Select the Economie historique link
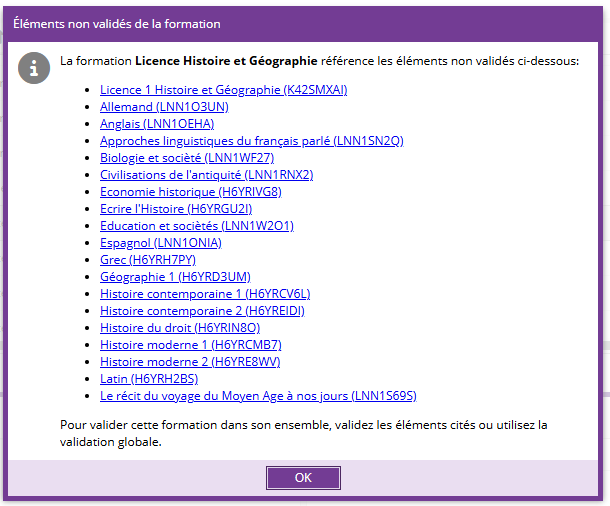 tap(190, 192)
